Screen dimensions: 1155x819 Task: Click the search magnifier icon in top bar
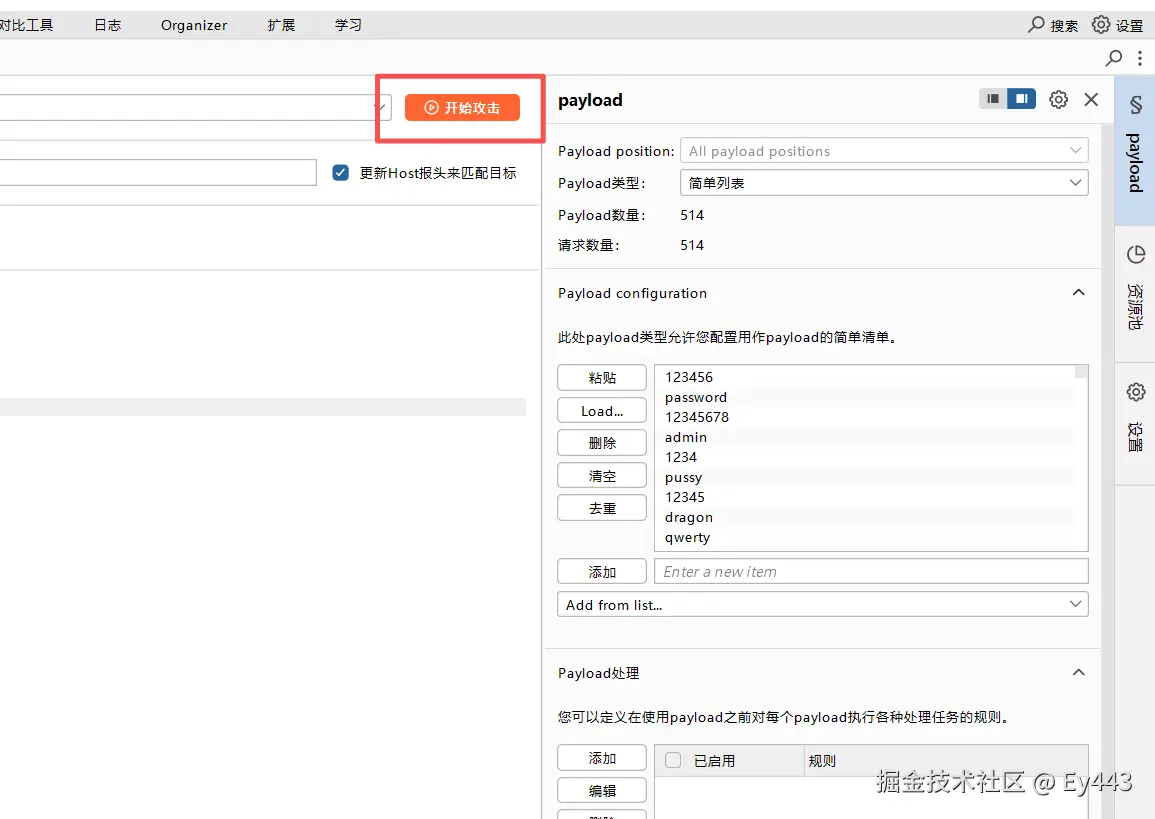pyautogui.click(x=1036, y=24)
